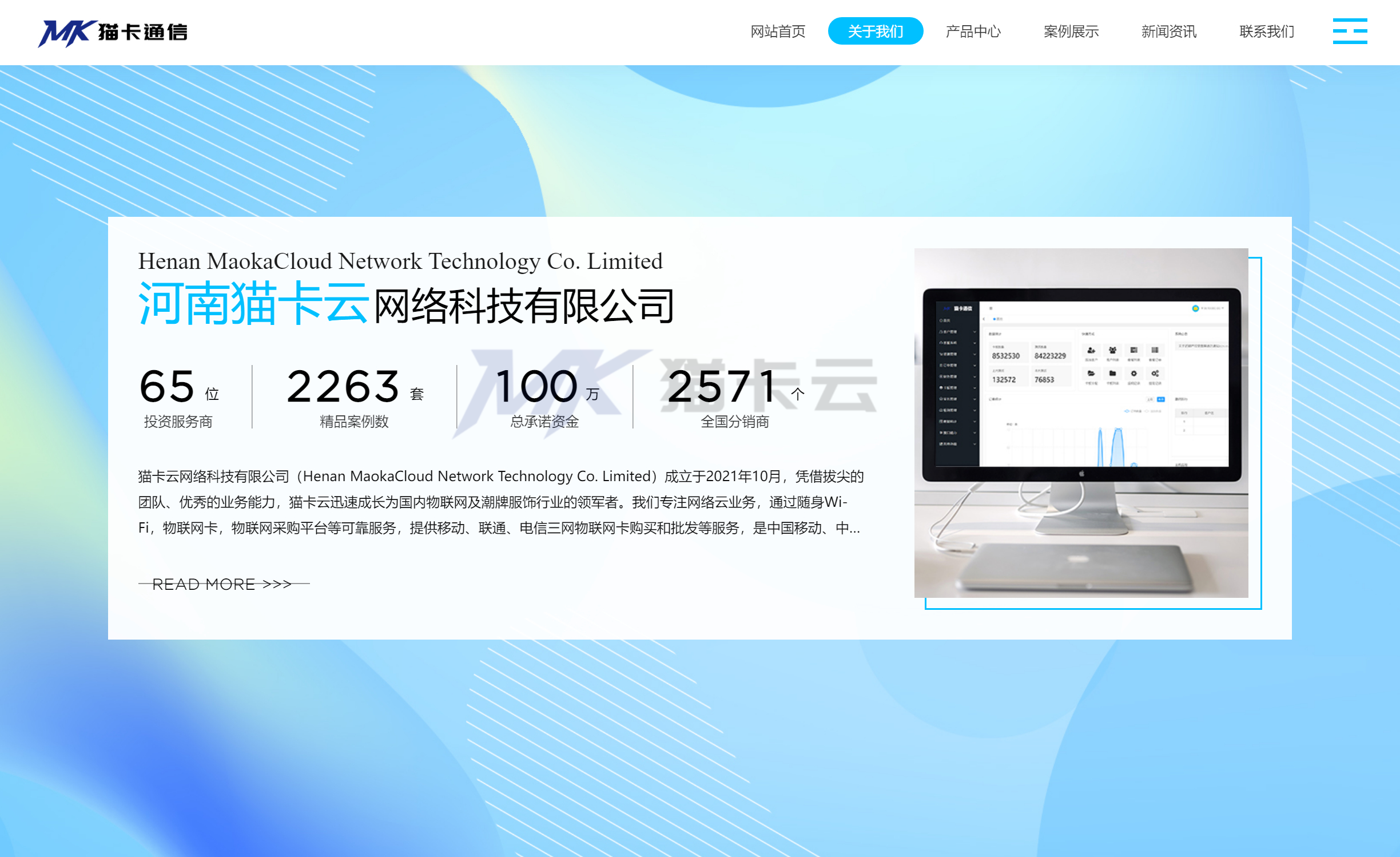Click the READ MORE >>> link
Viewport: 1400px width, 857px height.
click(224, 584)
